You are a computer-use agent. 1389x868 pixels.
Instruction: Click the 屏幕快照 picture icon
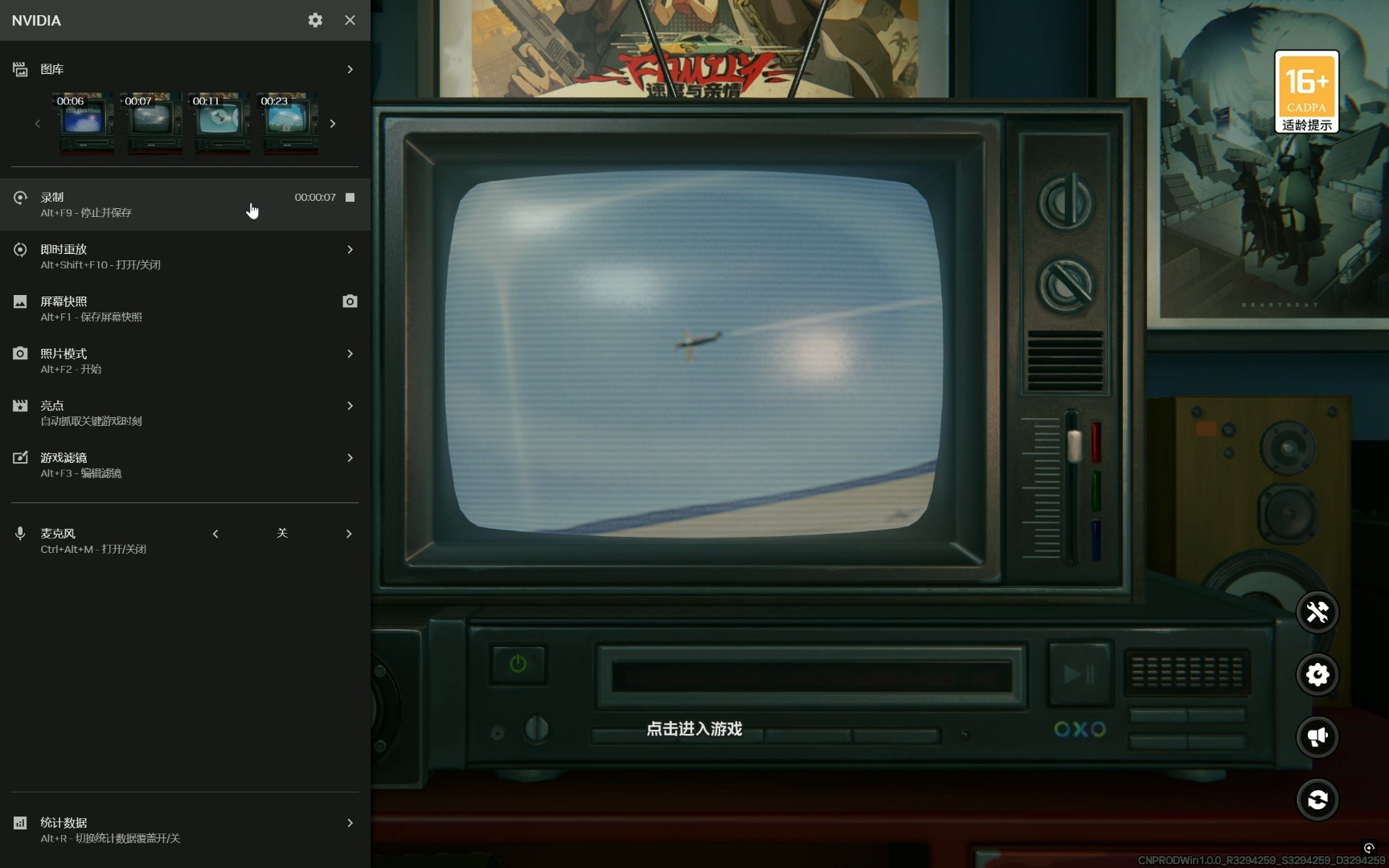pyautogui.click(x=20, y=301)
